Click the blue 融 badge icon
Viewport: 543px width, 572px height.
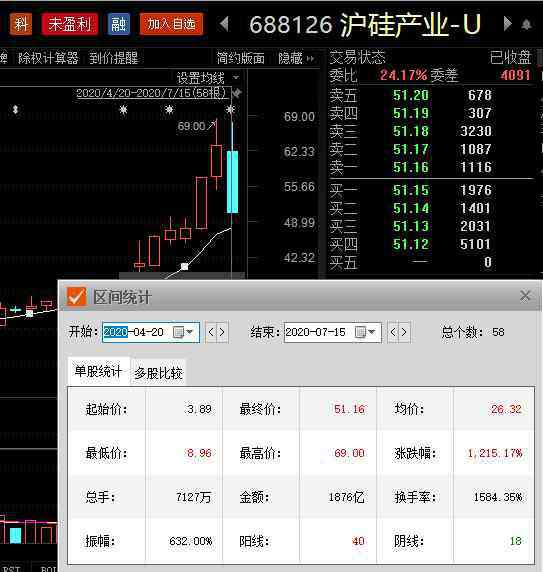click(x=119, y=24)
